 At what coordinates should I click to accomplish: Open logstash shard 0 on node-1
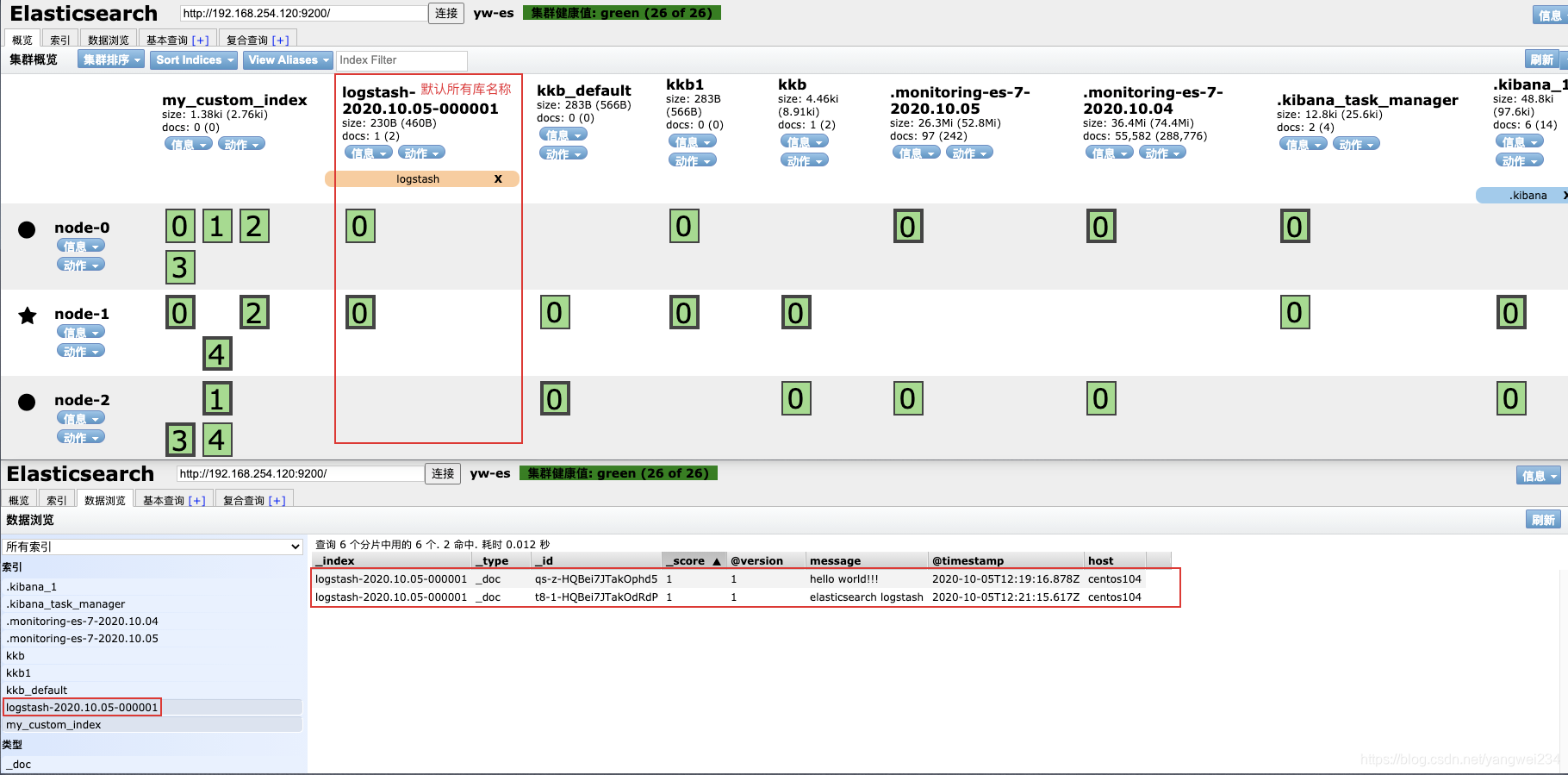360,313
